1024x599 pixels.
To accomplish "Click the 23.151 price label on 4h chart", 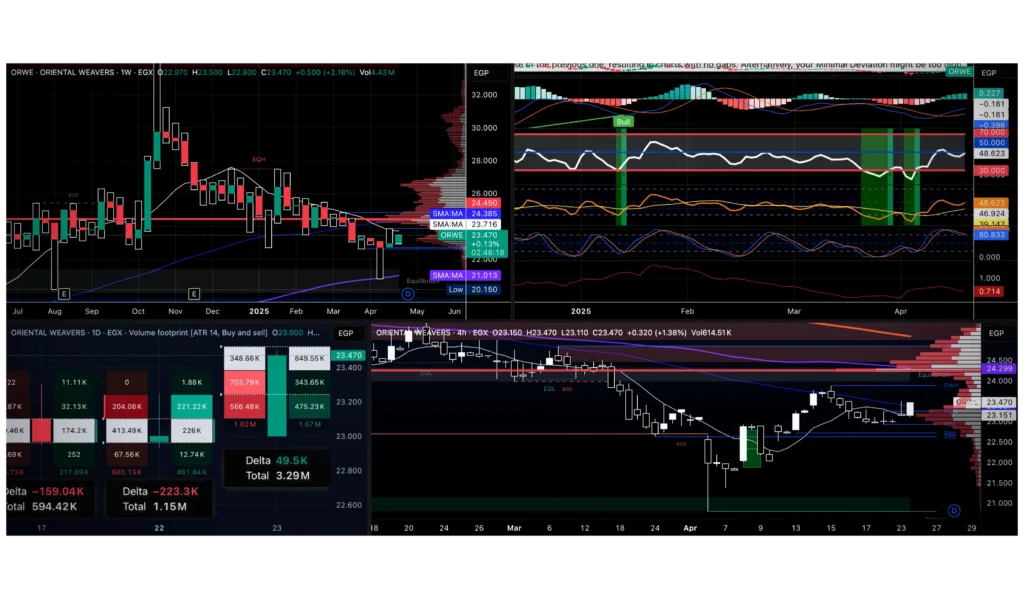I will tap(998, 415).
